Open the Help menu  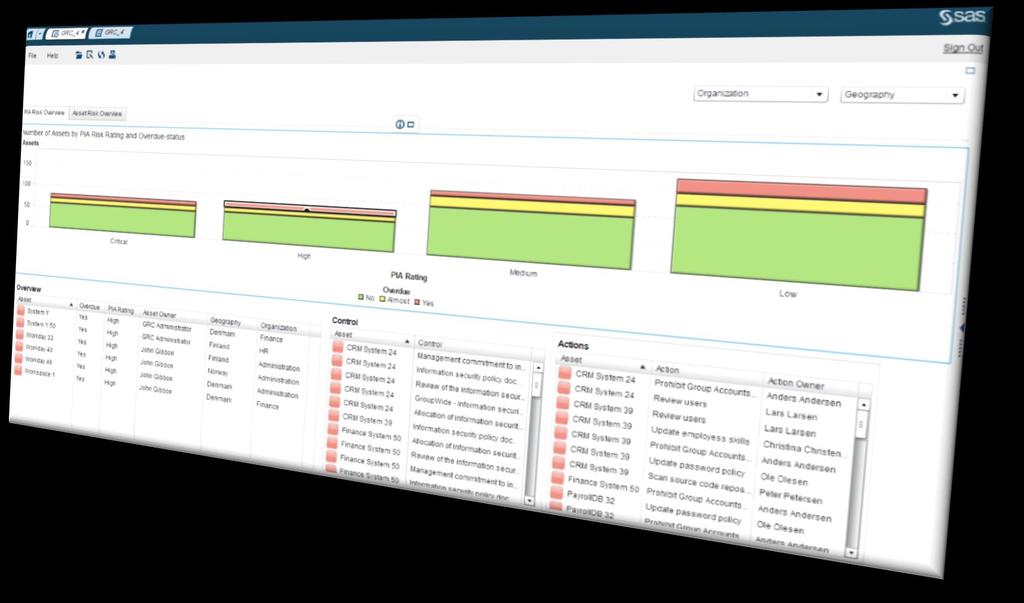click(52, 56)
